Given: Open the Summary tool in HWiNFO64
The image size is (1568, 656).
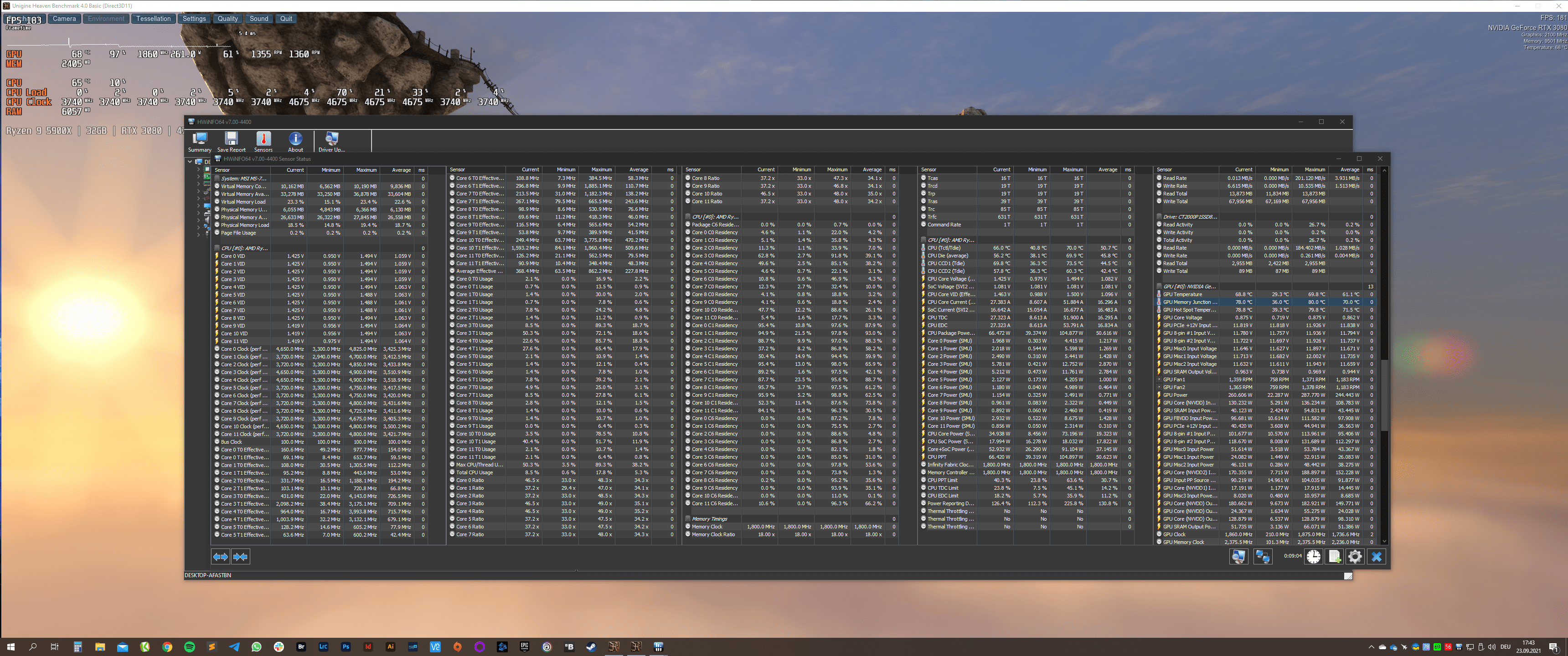Looking at the screenshot, I should tap(200, 141).
